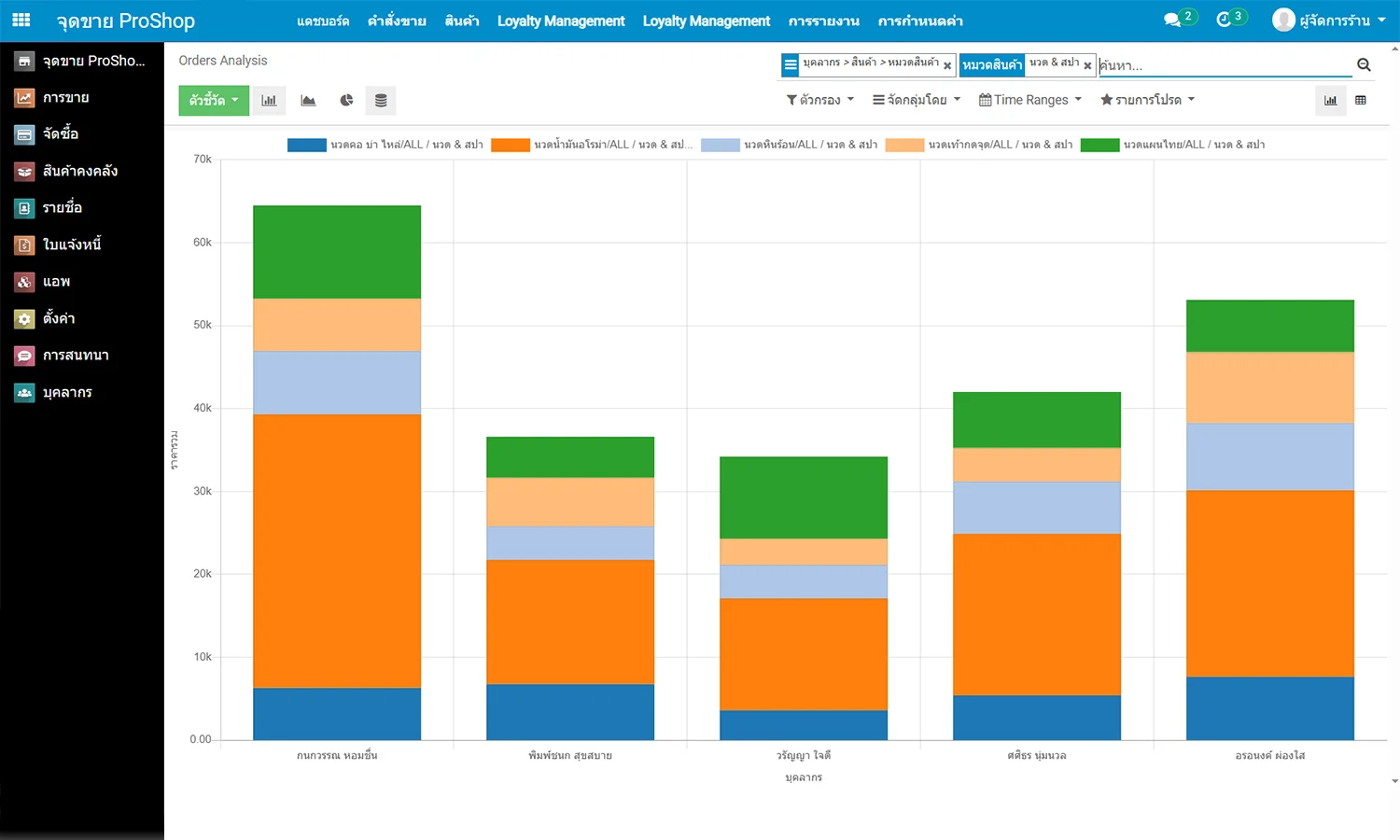Viewport: 1400px width, 840px height.
Task: Switch to the pie chart mode
Action: 346,101
